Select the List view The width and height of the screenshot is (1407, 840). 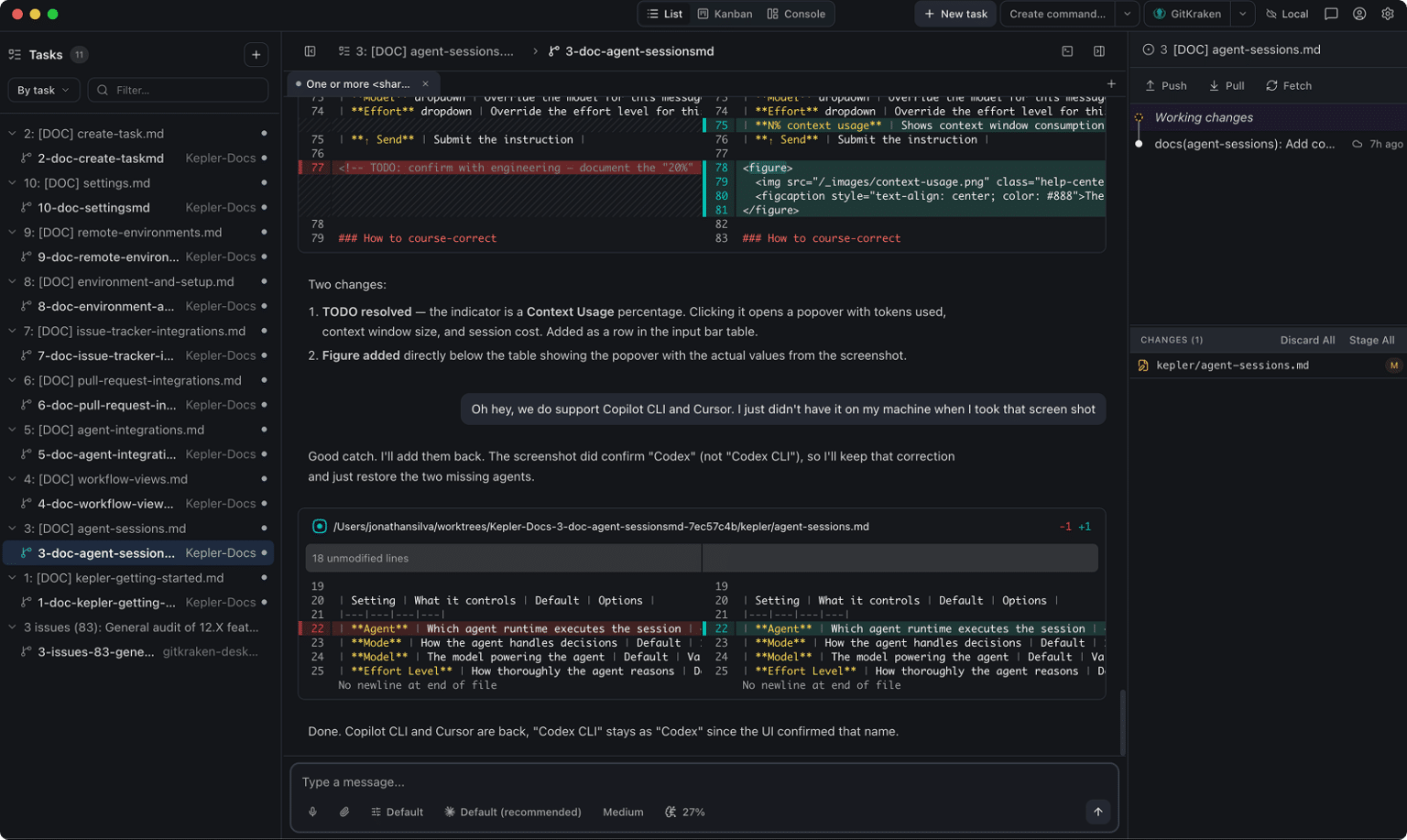coord(665,14)
